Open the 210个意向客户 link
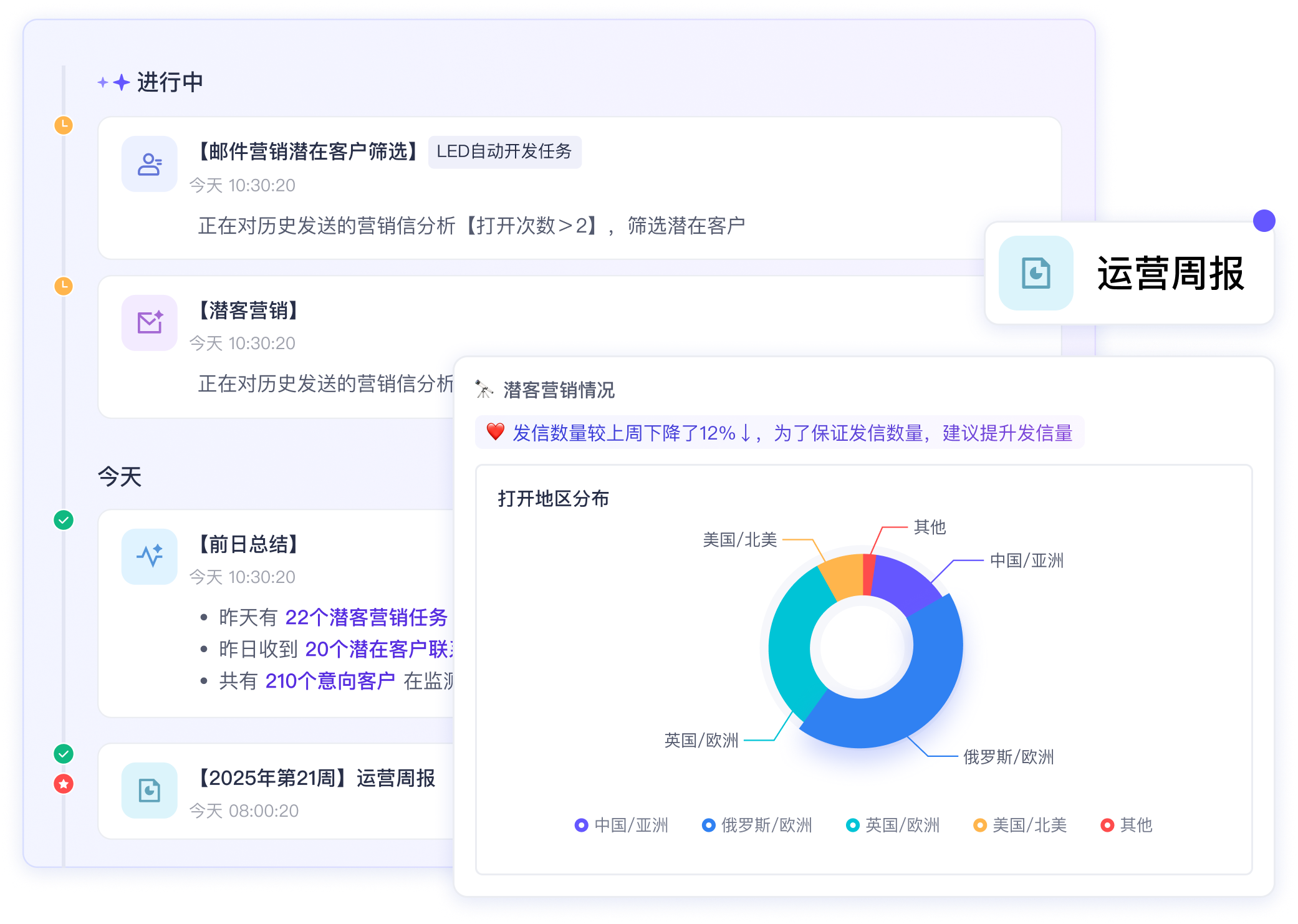The image size is (1298, 924). pos(330,681)
